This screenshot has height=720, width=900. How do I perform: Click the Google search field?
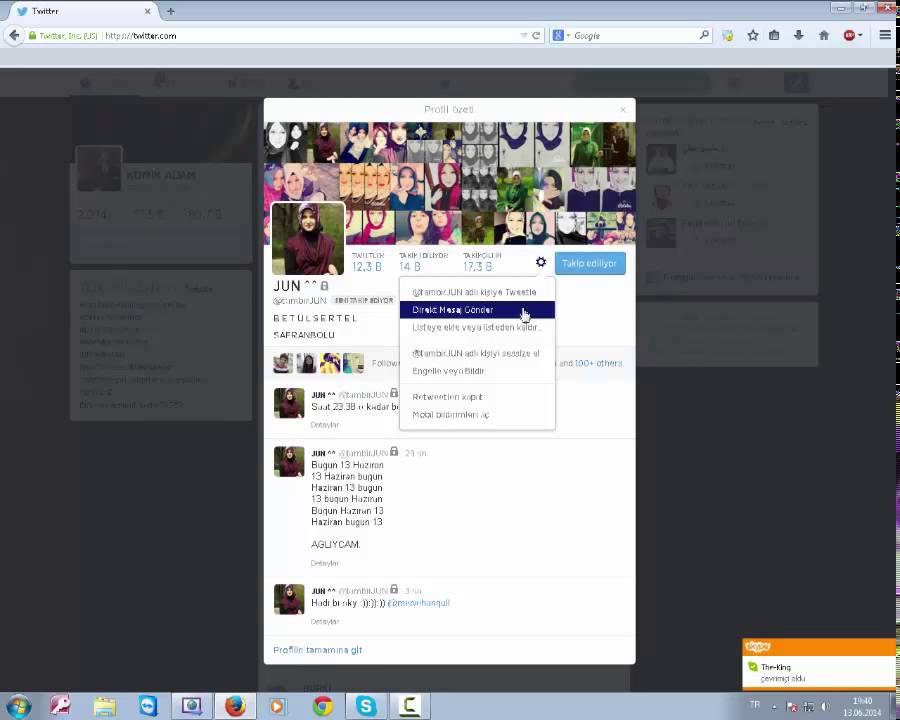click(x=634, y=36)
